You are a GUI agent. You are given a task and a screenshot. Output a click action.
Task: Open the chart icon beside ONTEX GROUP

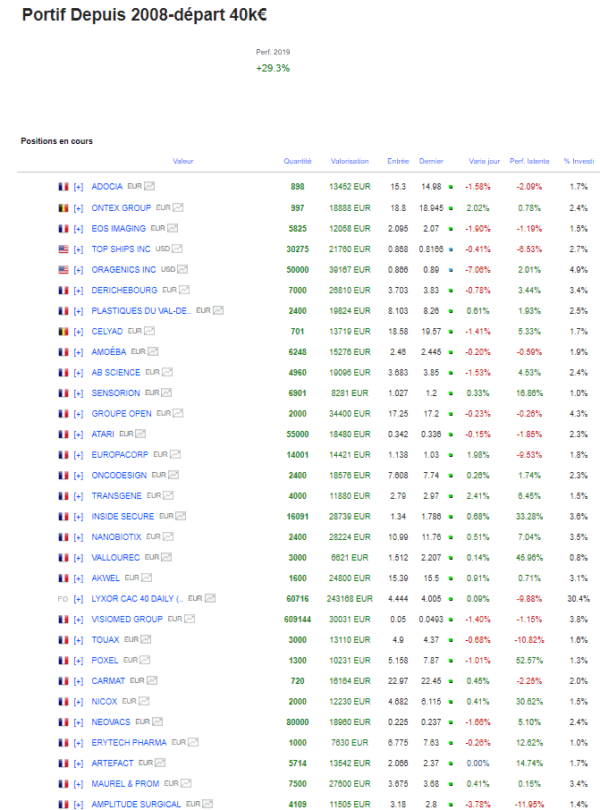coord(178,208)
